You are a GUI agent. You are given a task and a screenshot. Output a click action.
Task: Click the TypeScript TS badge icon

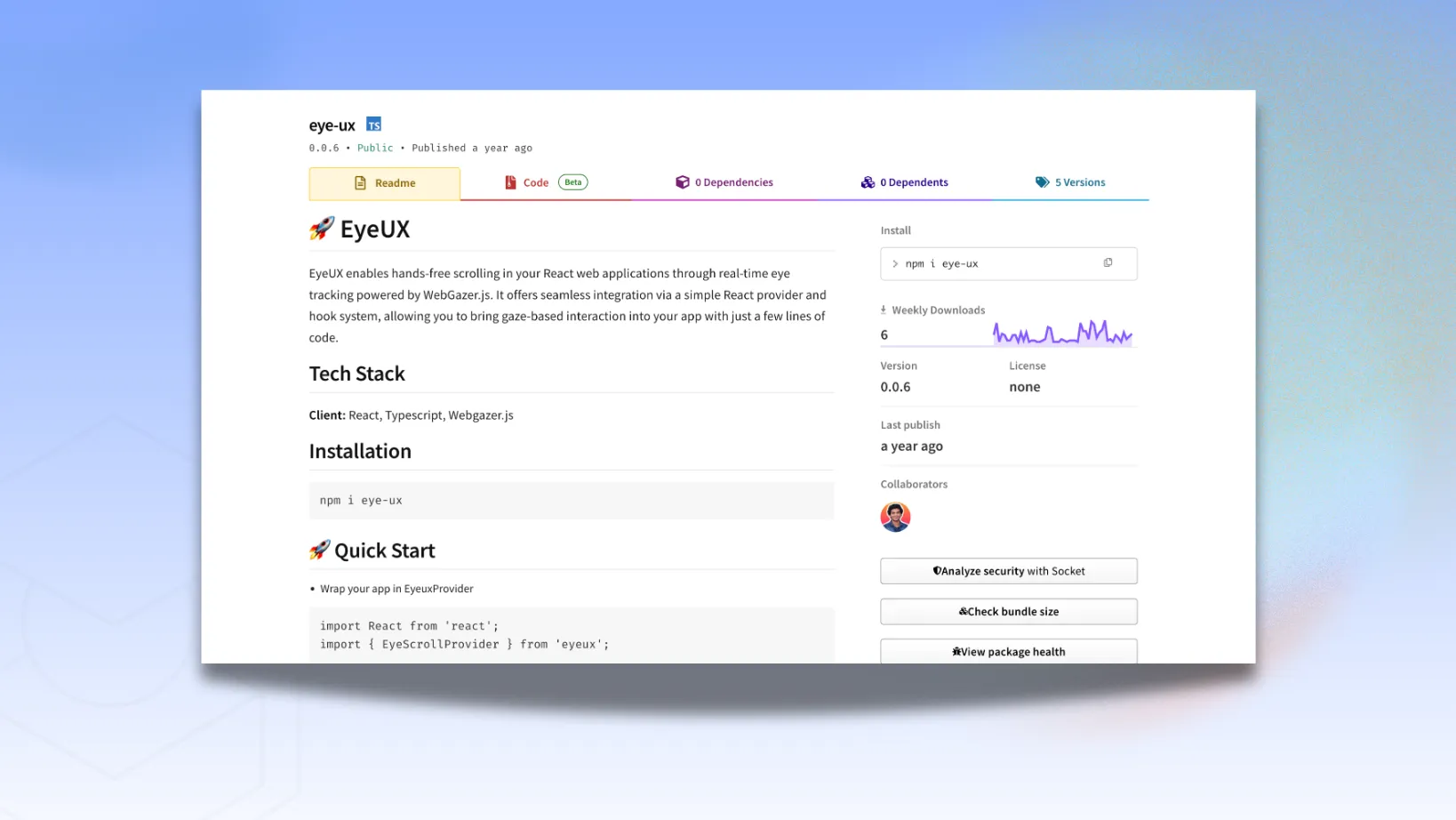tap(373, 125)
